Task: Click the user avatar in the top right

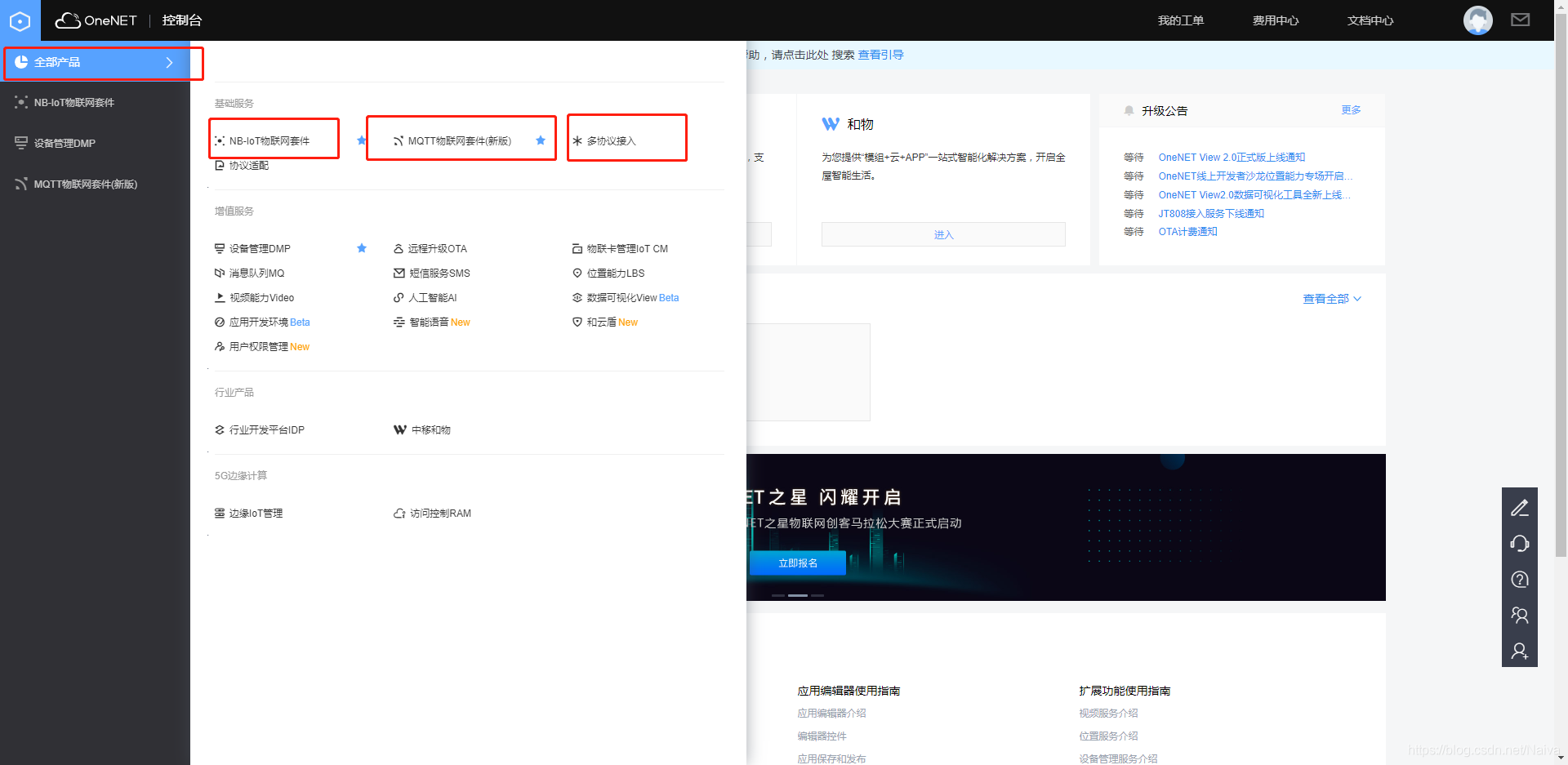Action: coord(1477,20)
